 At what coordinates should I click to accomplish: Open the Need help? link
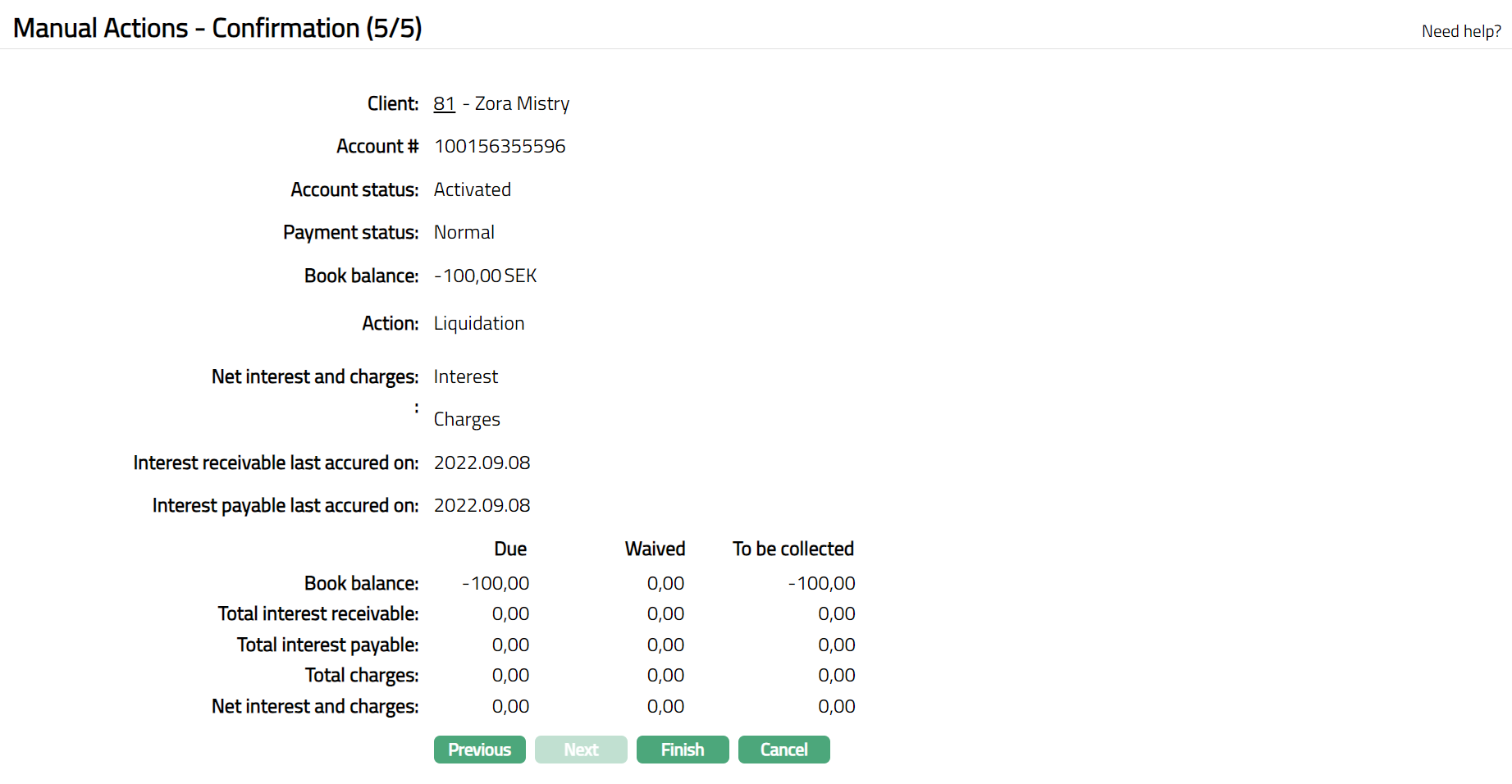1460,31
